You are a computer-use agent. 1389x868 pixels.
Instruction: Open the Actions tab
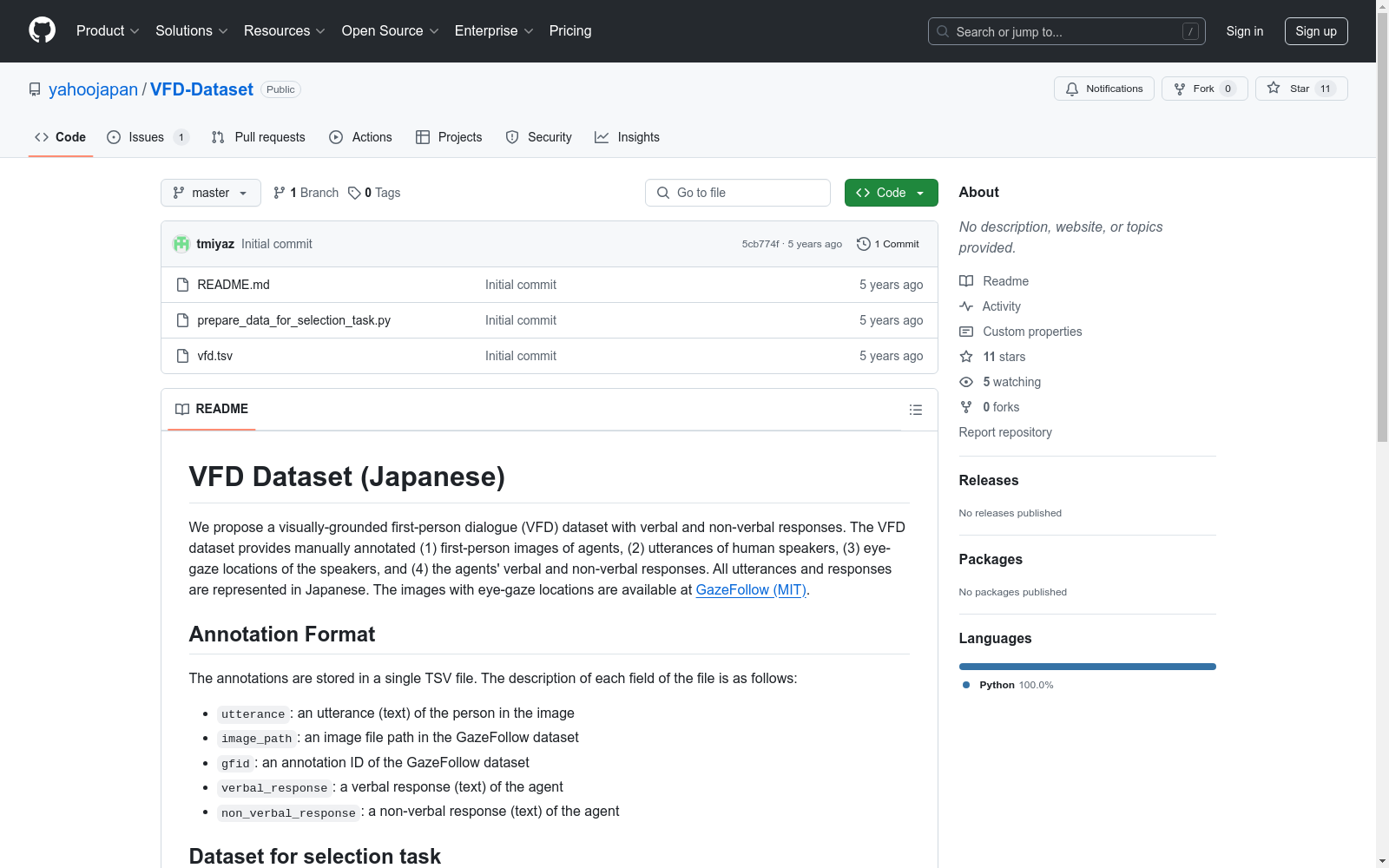coord(361,137)
